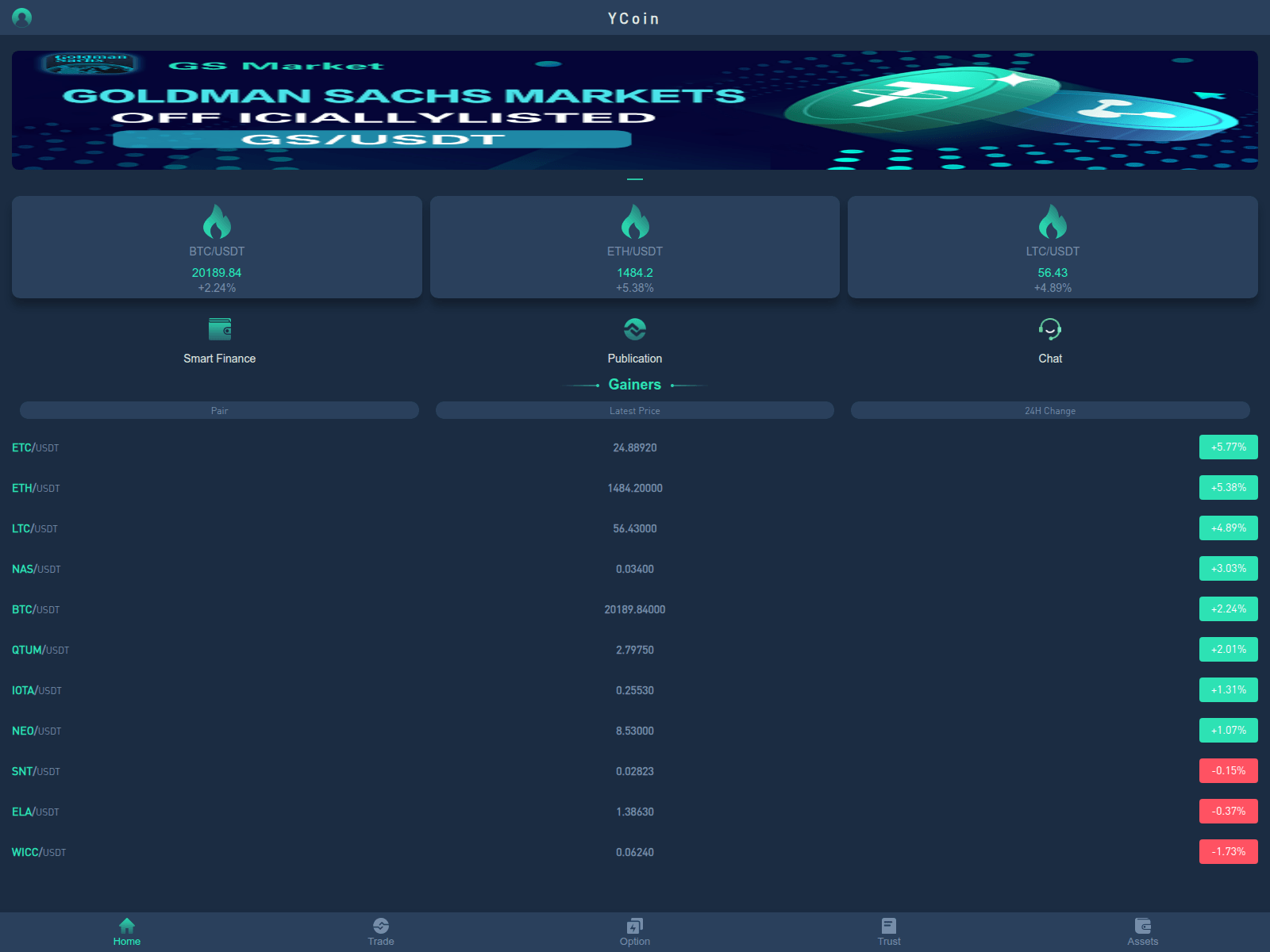The image size is (1270, 952).
Task: Go to the Home tab
Action: click(x=127, y=932)
